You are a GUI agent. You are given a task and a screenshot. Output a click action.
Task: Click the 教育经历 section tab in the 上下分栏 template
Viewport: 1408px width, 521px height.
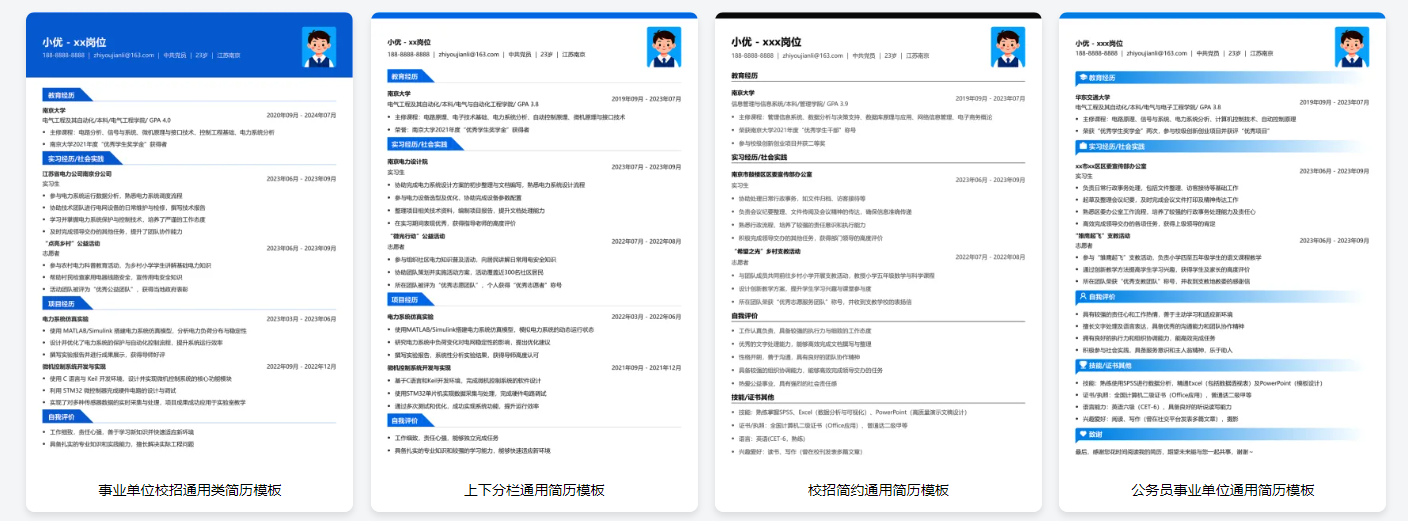(x=407, y=76)
